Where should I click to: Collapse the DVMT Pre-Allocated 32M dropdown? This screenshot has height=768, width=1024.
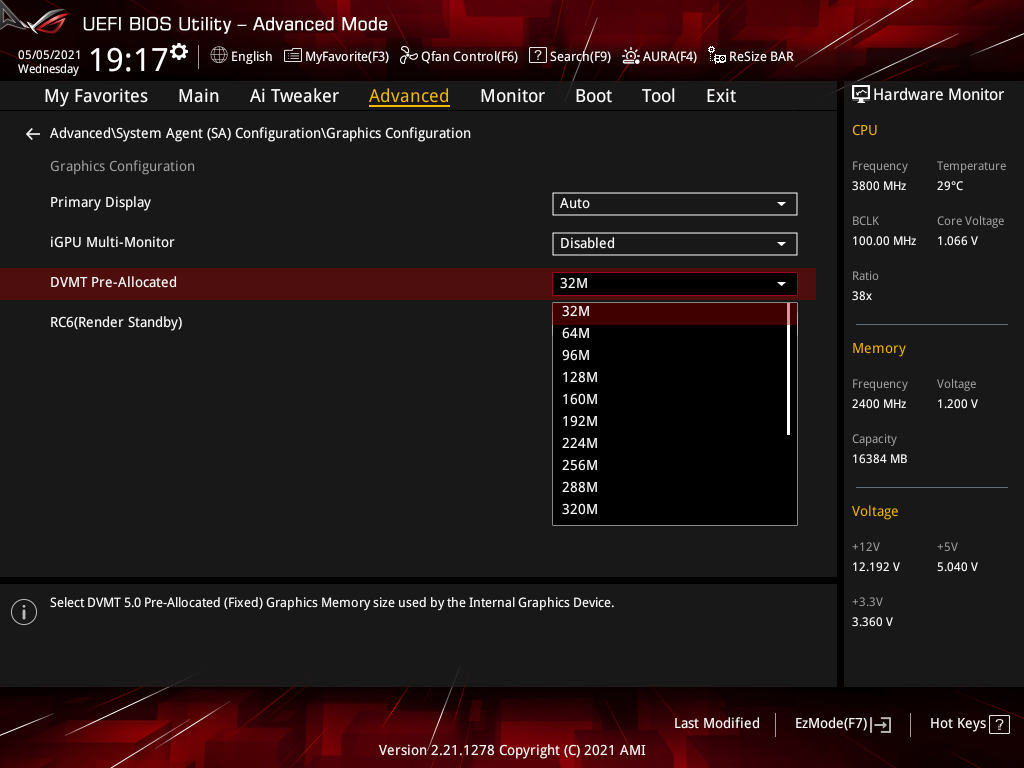coord(675,283)
